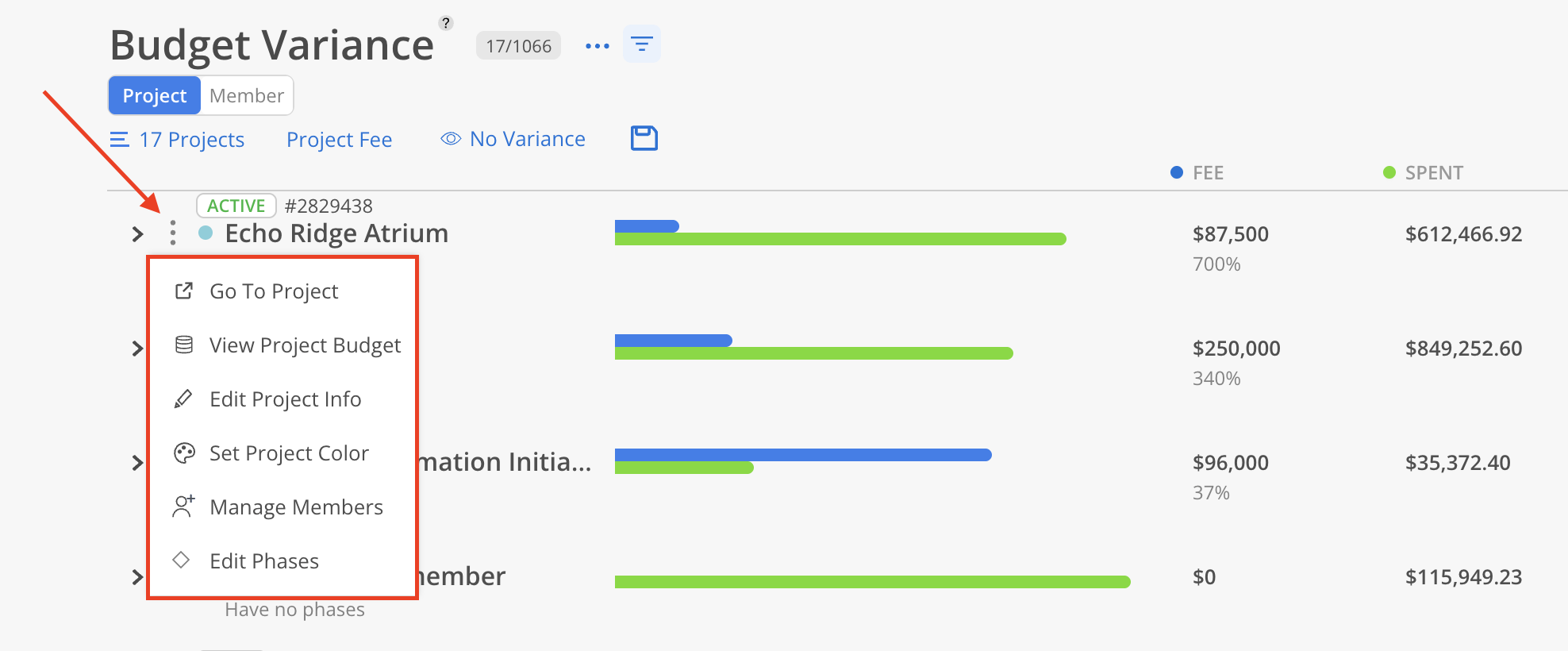Open the 17 Projects selector link

(x=177, y=140)
